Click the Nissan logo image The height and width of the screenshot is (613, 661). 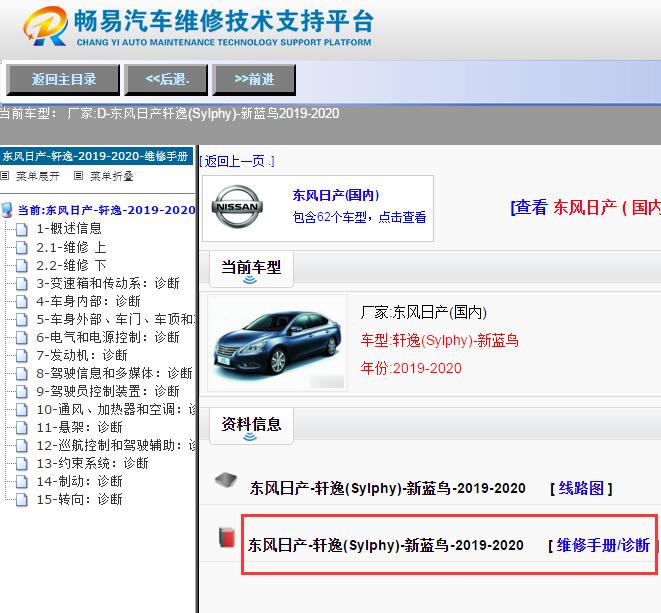pos(237,207)
